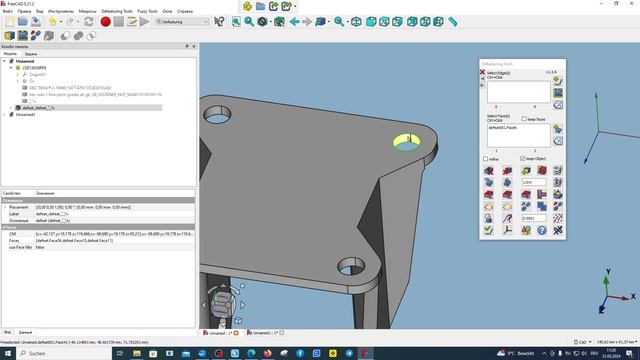Open the Windows Start menu
This screenshot has width=640, height=360.
(x=8, y=353)
